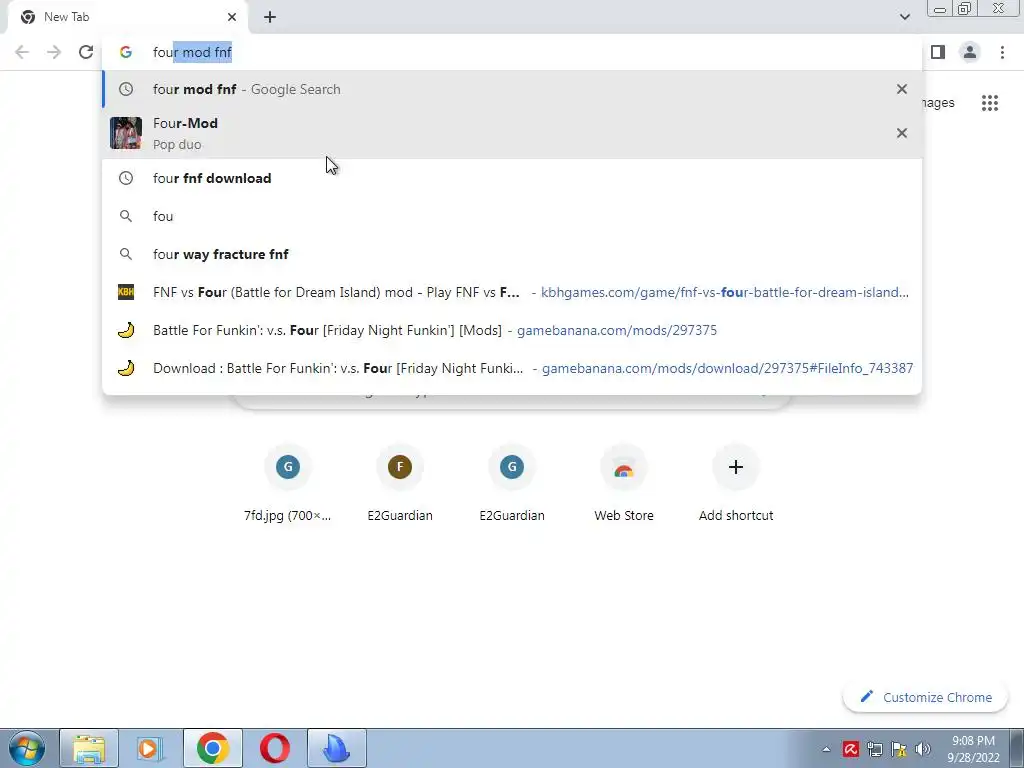This screenshot has height=768, width=1024.
Task: Click magnifier icon beside 'four way fracture fnf'
Action: coord(126,254)
